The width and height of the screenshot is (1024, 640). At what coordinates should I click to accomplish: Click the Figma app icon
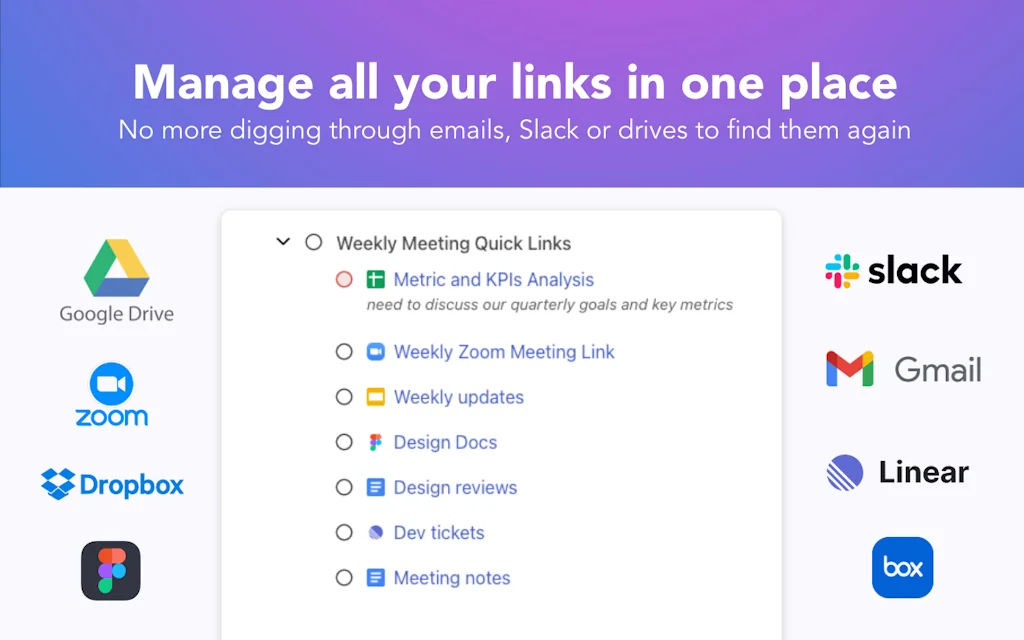[x=111, y=570]
